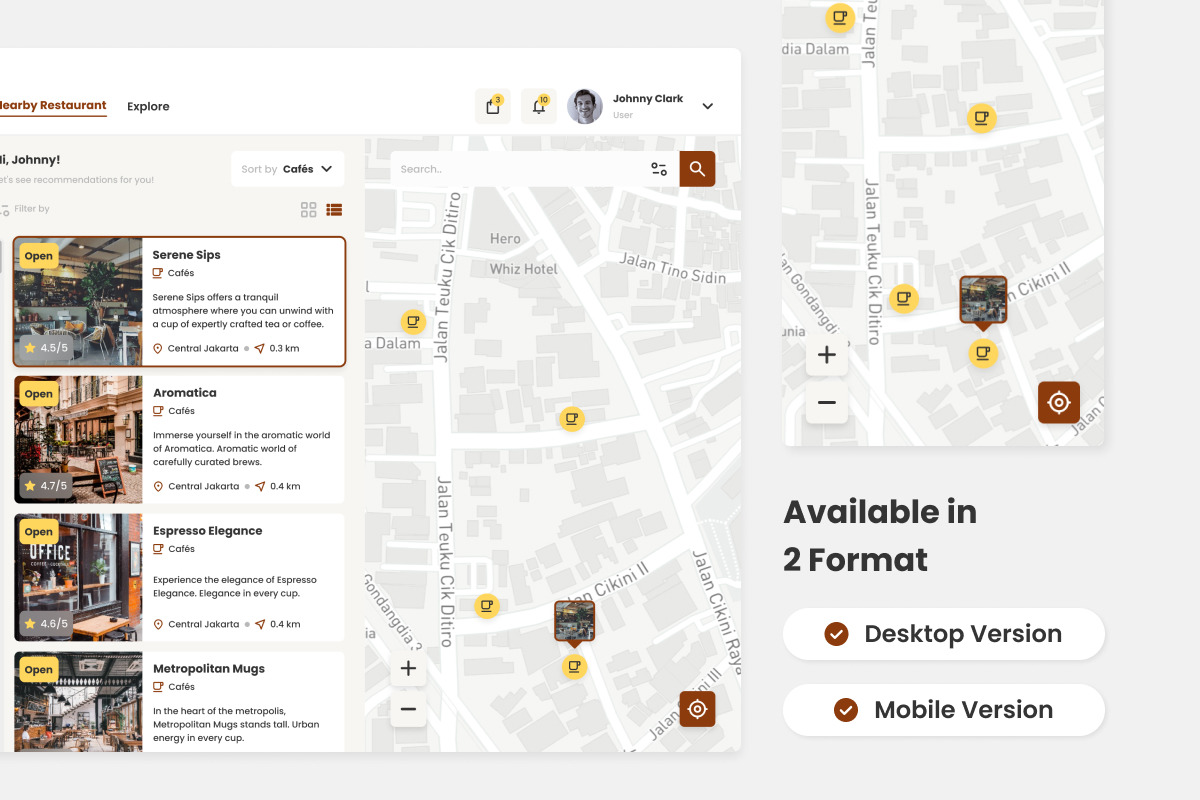Click inside the map Search field

tap(518, 169)
